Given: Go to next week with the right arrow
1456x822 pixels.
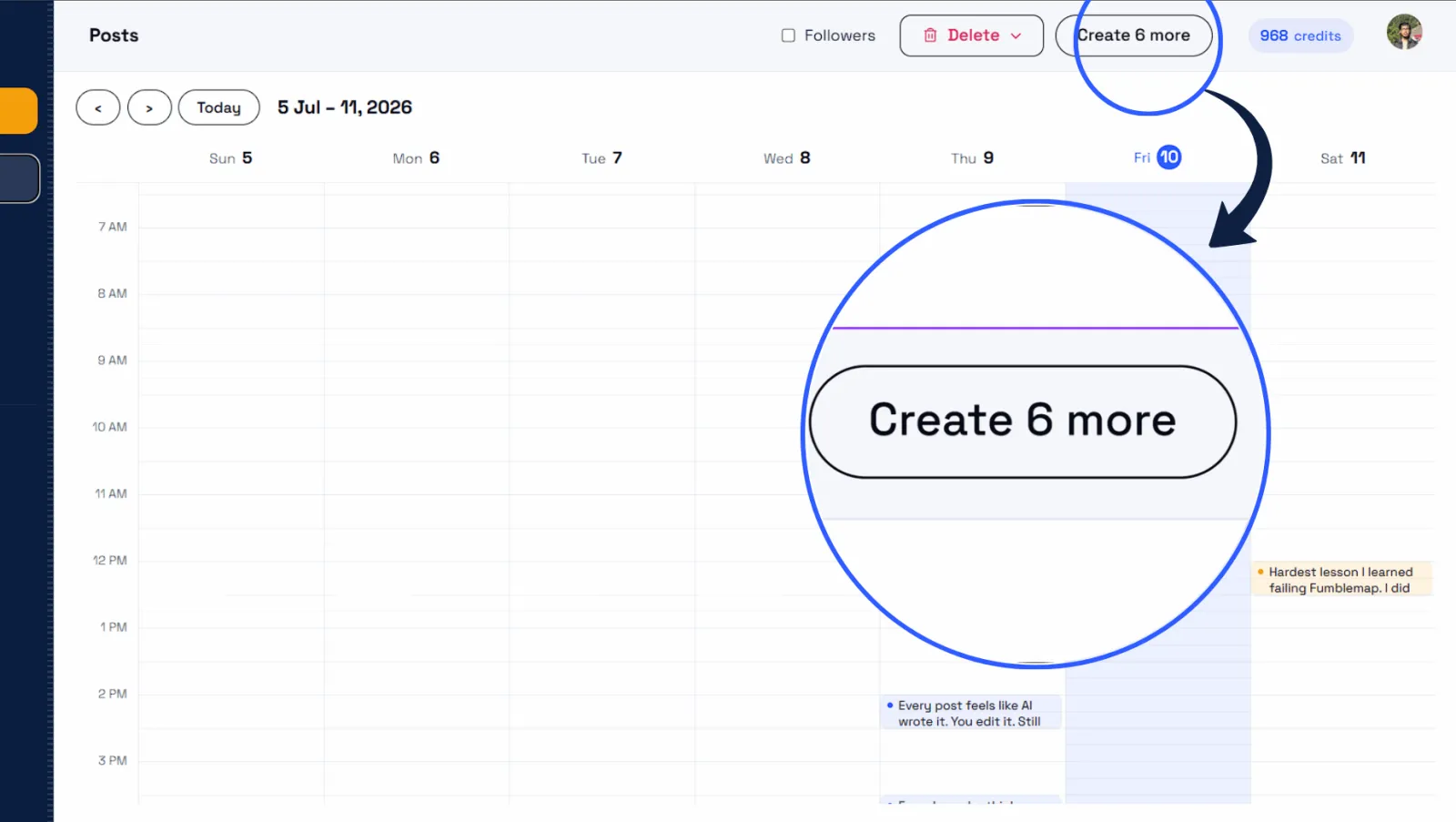Looking at the screenshot, I should point(149,107).
